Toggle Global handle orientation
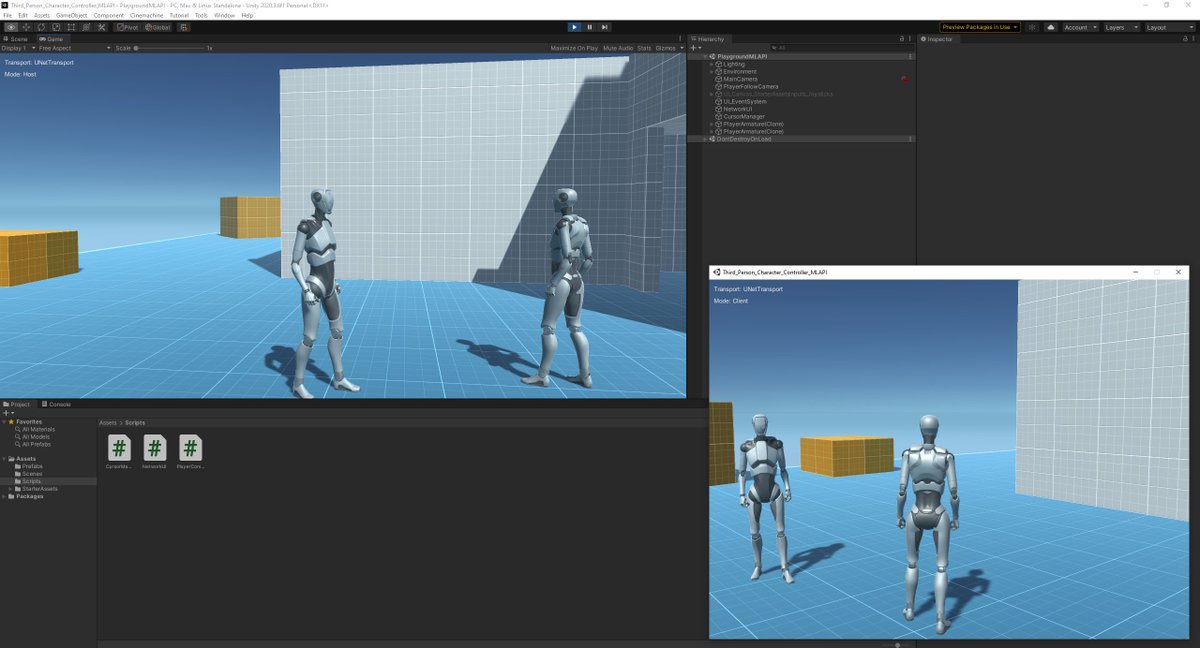1200x648 pixels. pos(158,27)
